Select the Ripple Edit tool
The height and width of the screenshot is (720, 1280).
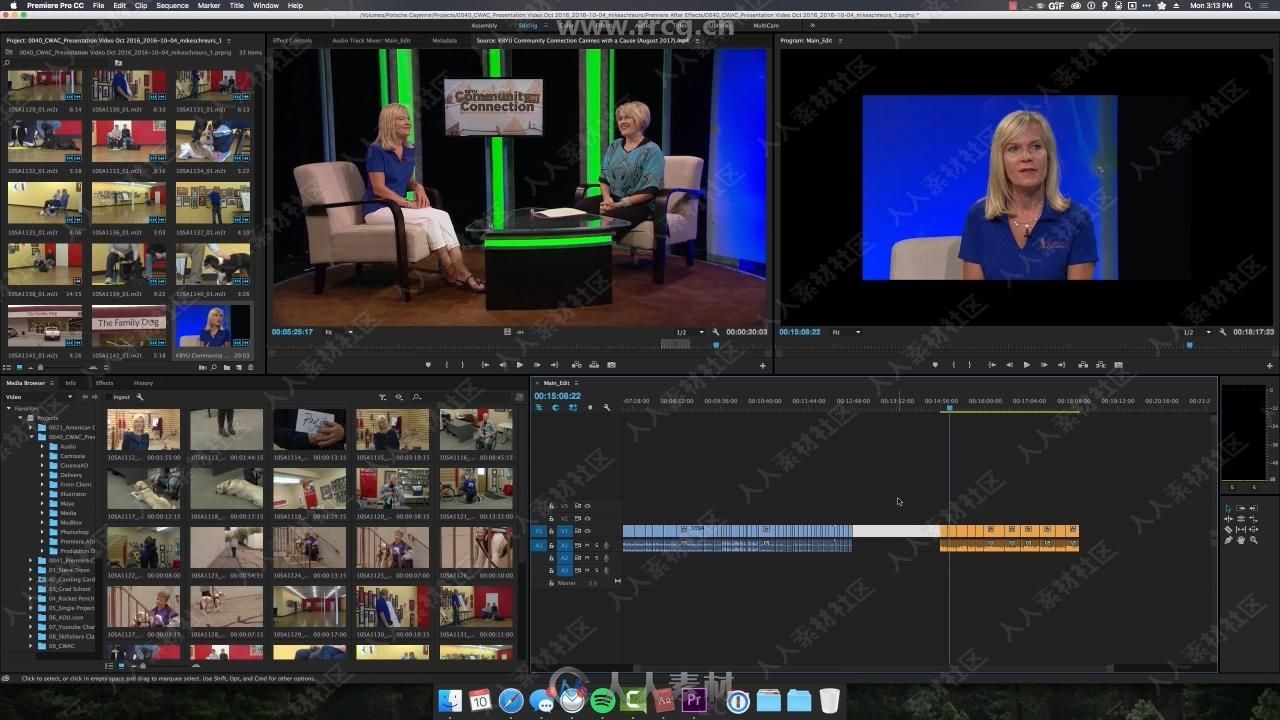[x=1228, y=519]
